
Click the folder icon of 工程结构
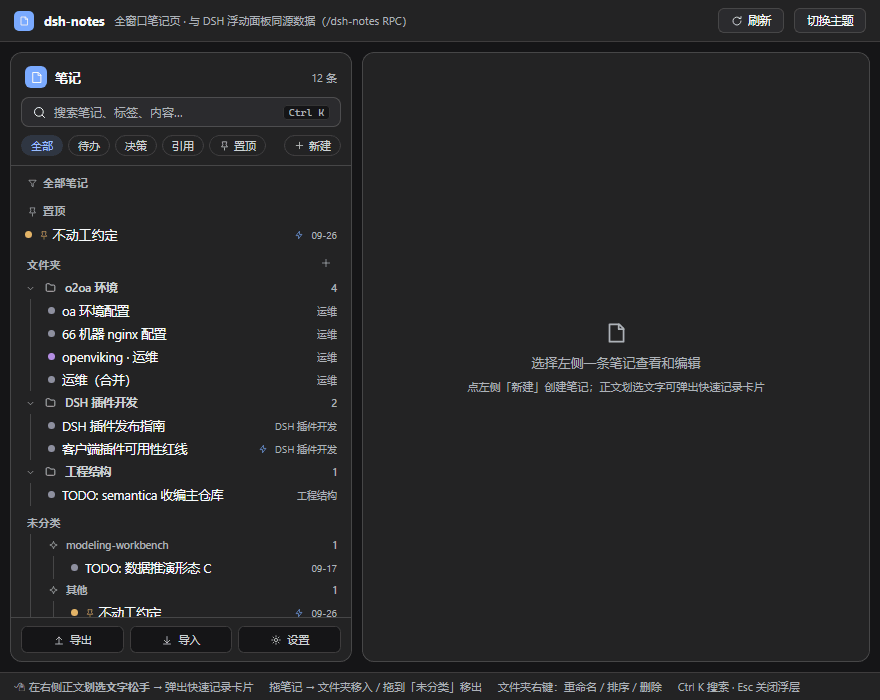(x=51, y=472)
